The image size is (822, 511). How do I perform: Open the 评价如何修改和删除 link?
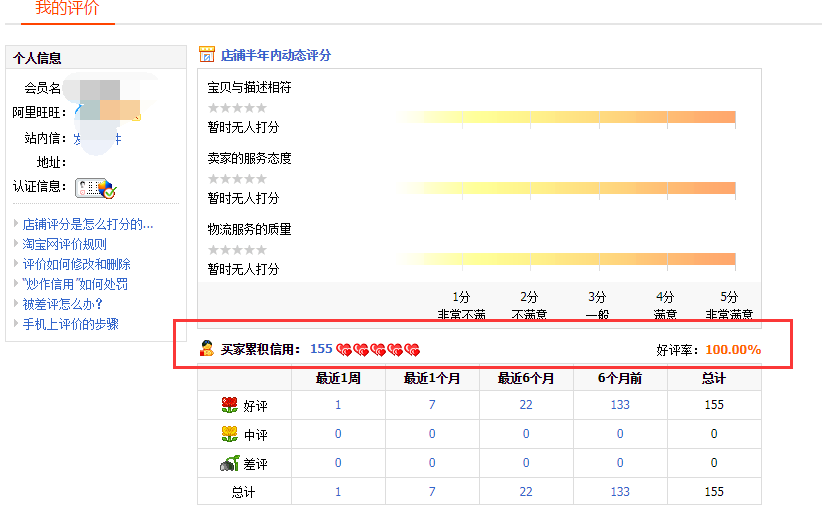(x=77, y=264)
